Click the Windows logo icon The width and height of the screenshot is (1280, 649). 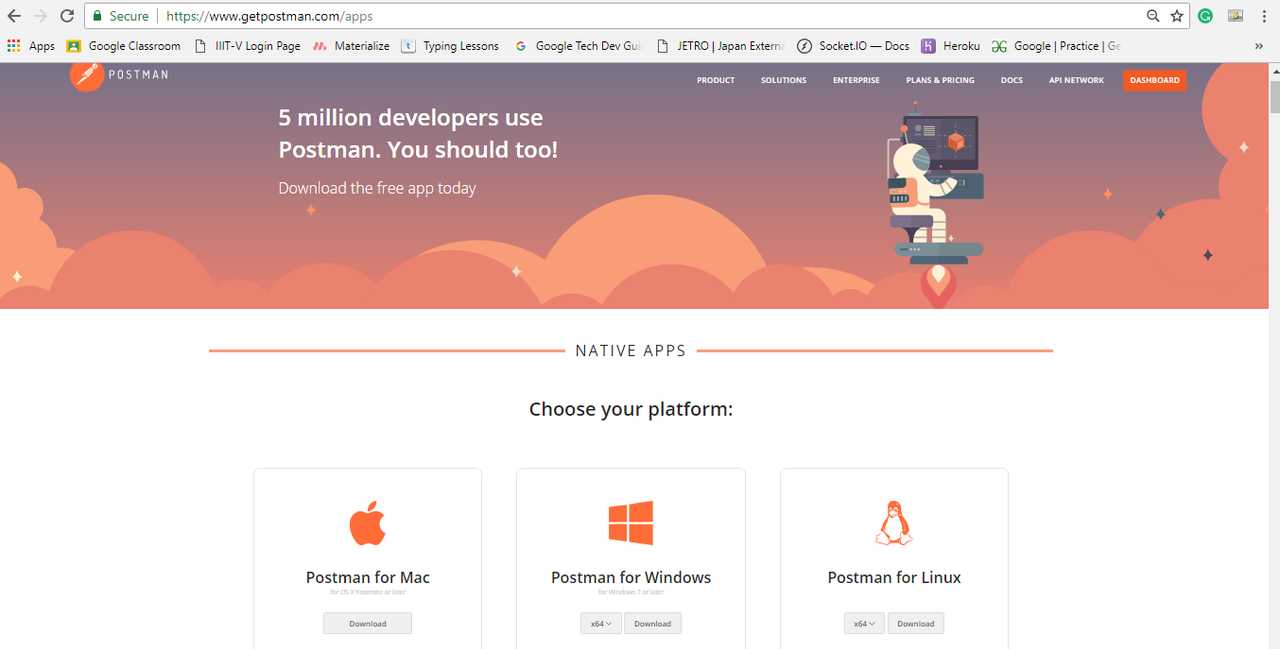[631, 523]
